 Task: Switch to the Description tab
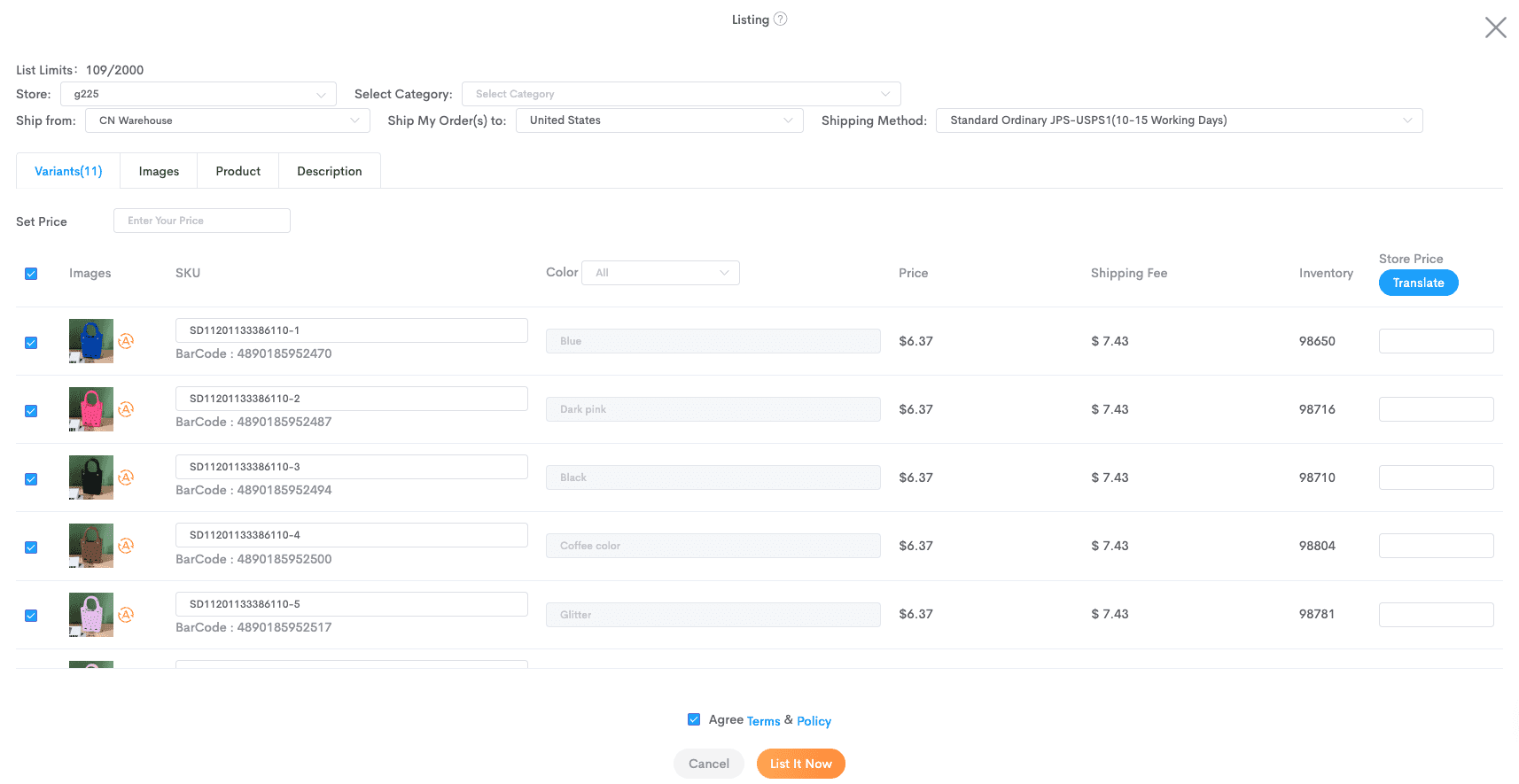point(329,171)
